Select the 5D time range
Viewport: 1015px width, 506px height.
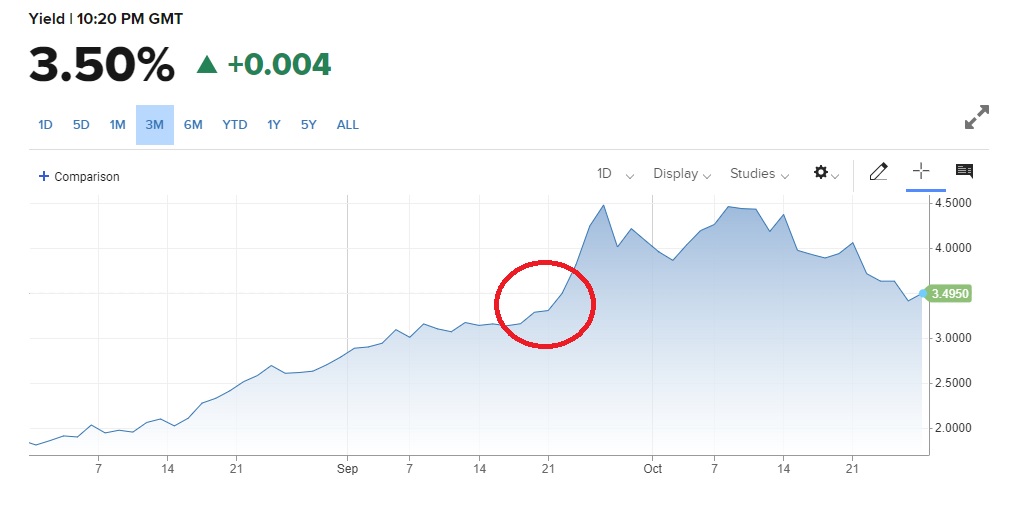81,125
